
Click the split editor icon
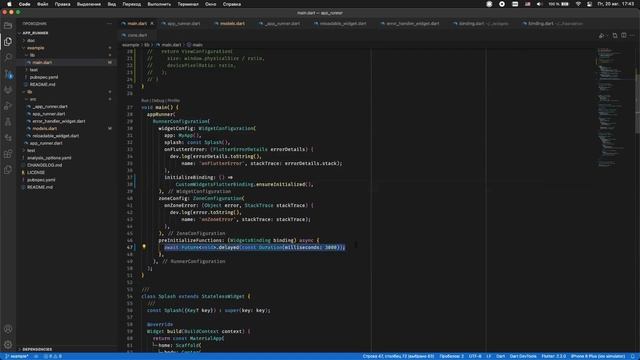pyautogui.click(x=624, y=36)
